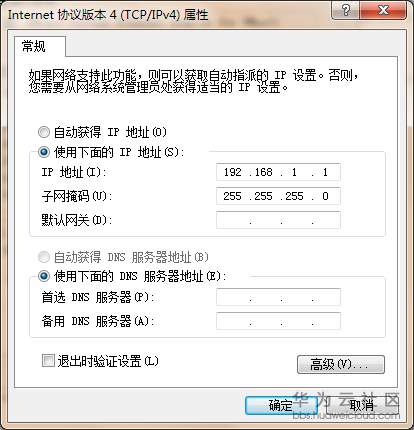This screenshot has height=430, width=414.
Task: Enable 退出时验证设置 checkbox
Action: [x=48, y=361]
